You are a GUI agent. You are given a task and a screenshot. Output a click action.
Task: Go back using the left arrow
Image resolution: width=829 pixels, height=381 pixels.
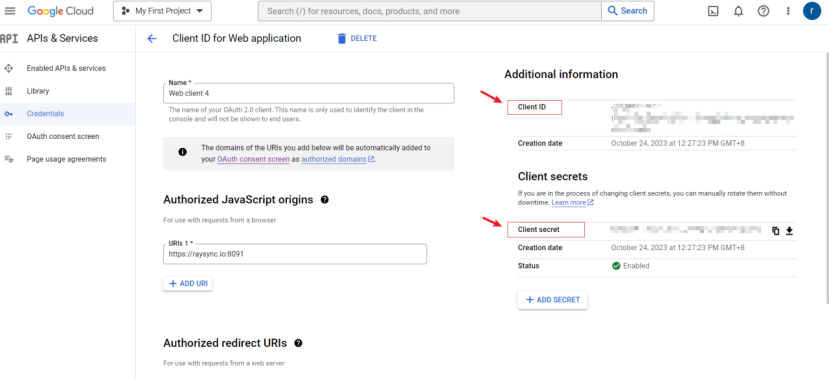point(152,39)
